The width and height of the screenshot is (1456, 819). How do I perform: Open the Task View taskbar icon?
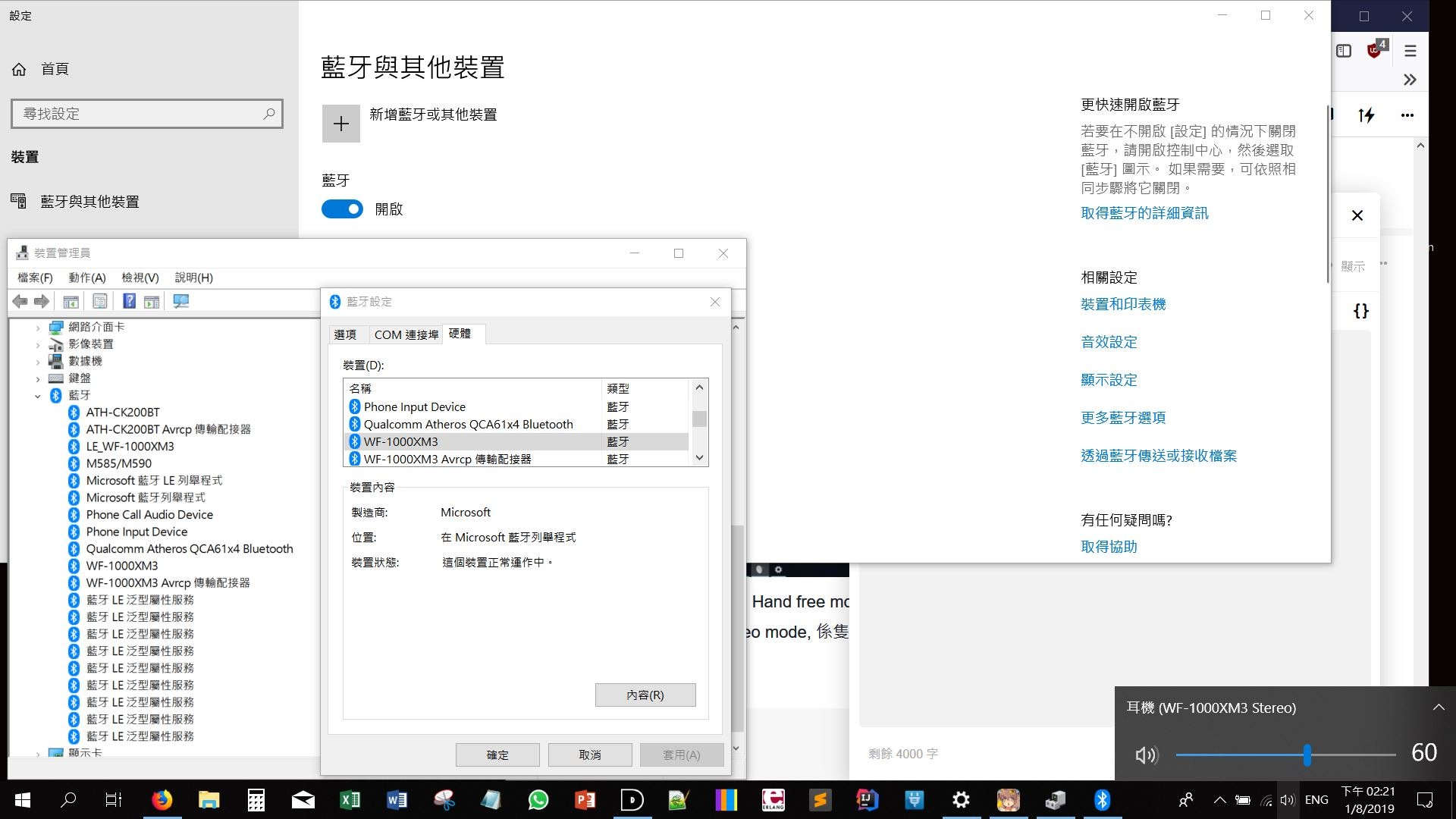[114, 800]
